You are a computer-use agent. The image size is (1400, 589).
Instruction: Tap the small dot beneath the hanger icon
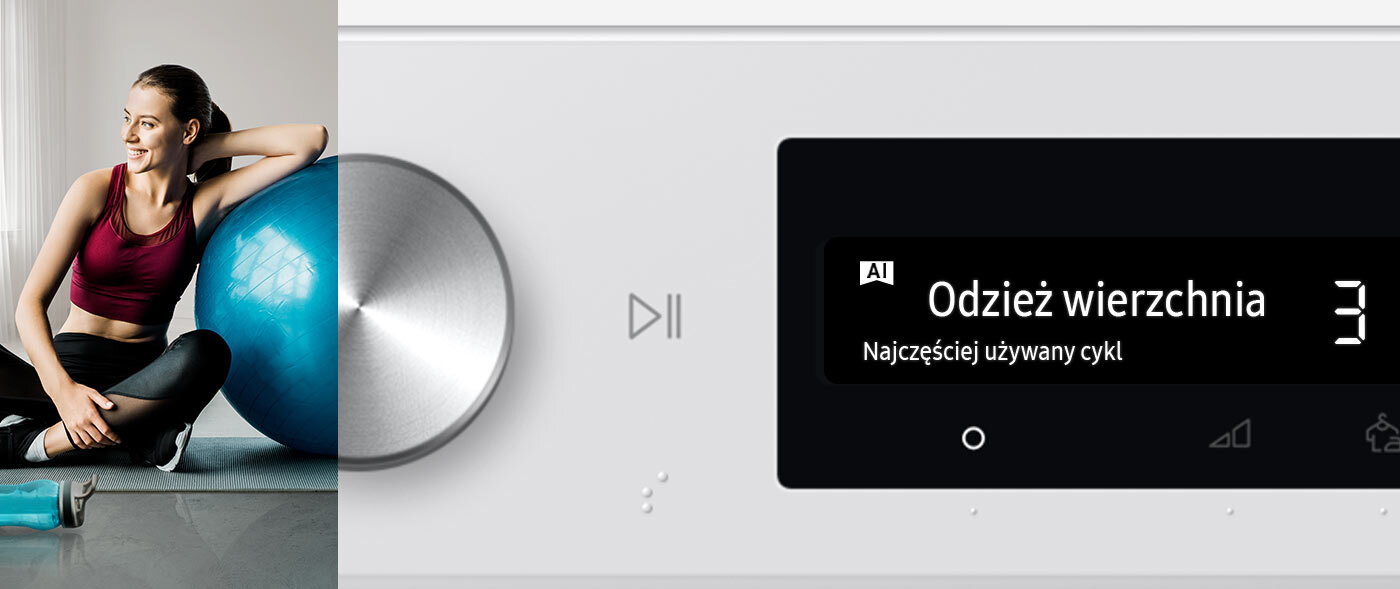coord(1383,511)
